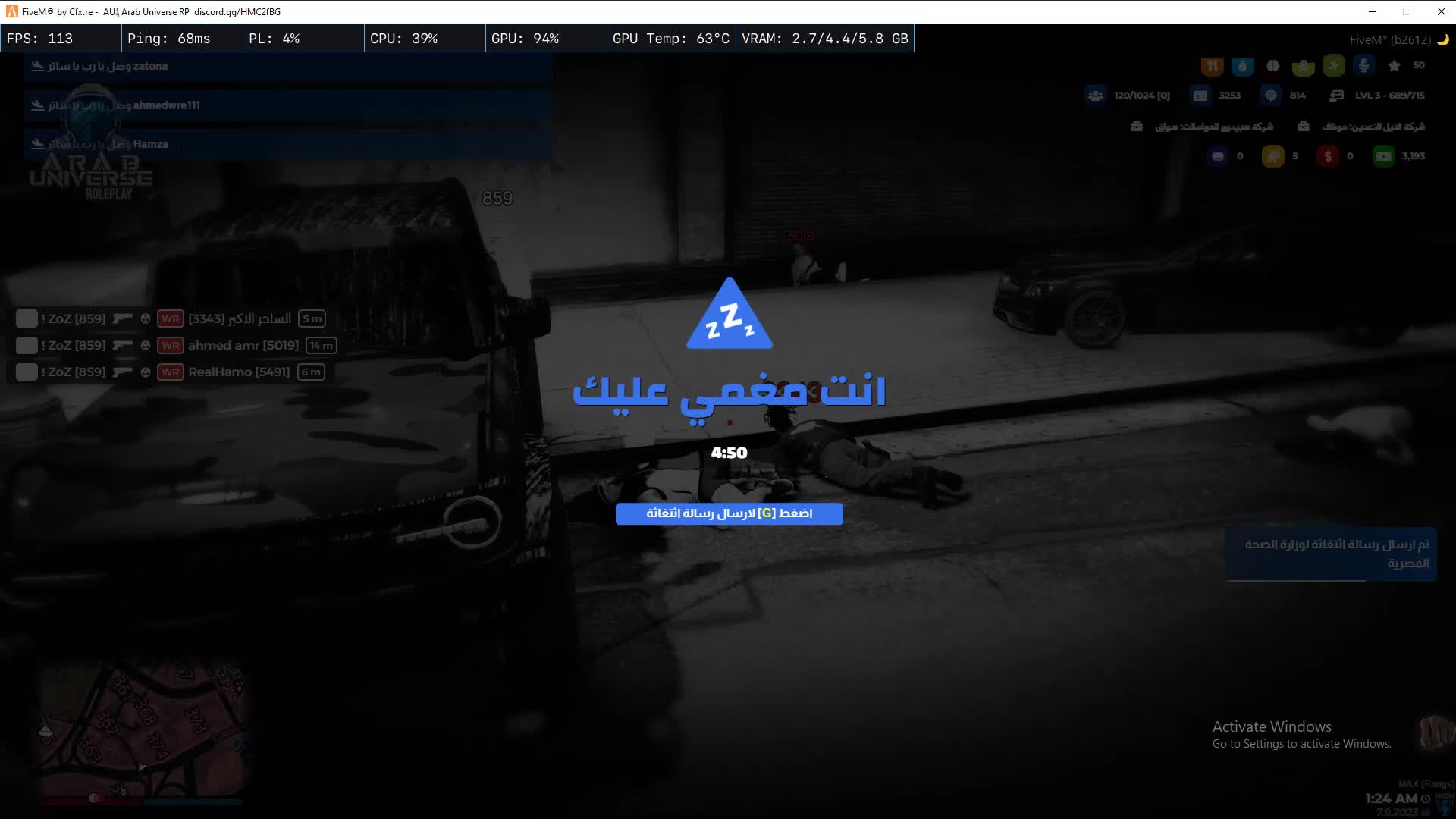
Task: Click the brain stress status icon
Action: [x=1273, y=66]
